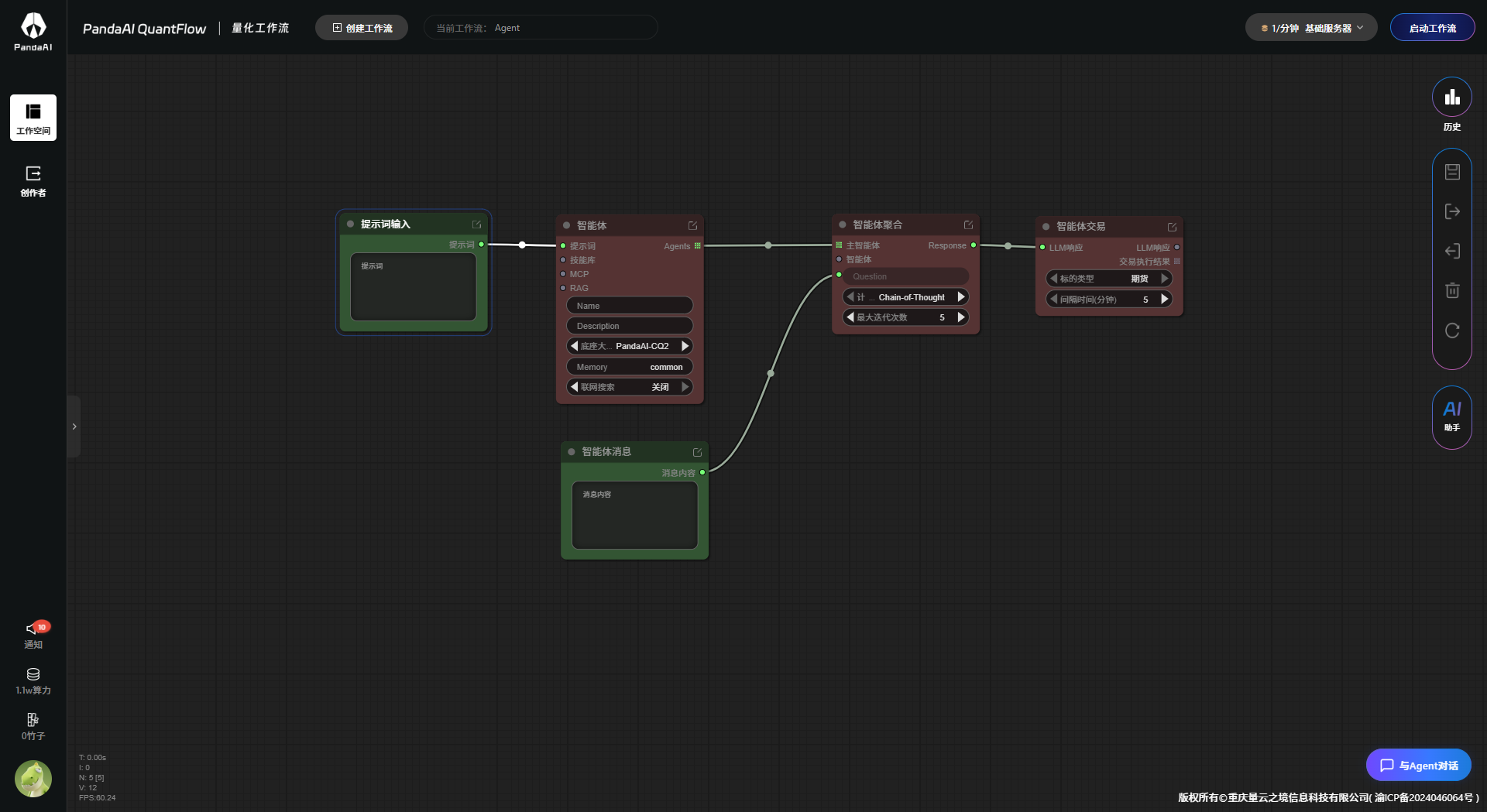Click the import workflow arrow icon

pyautogui.click(x=1452, y=251)
